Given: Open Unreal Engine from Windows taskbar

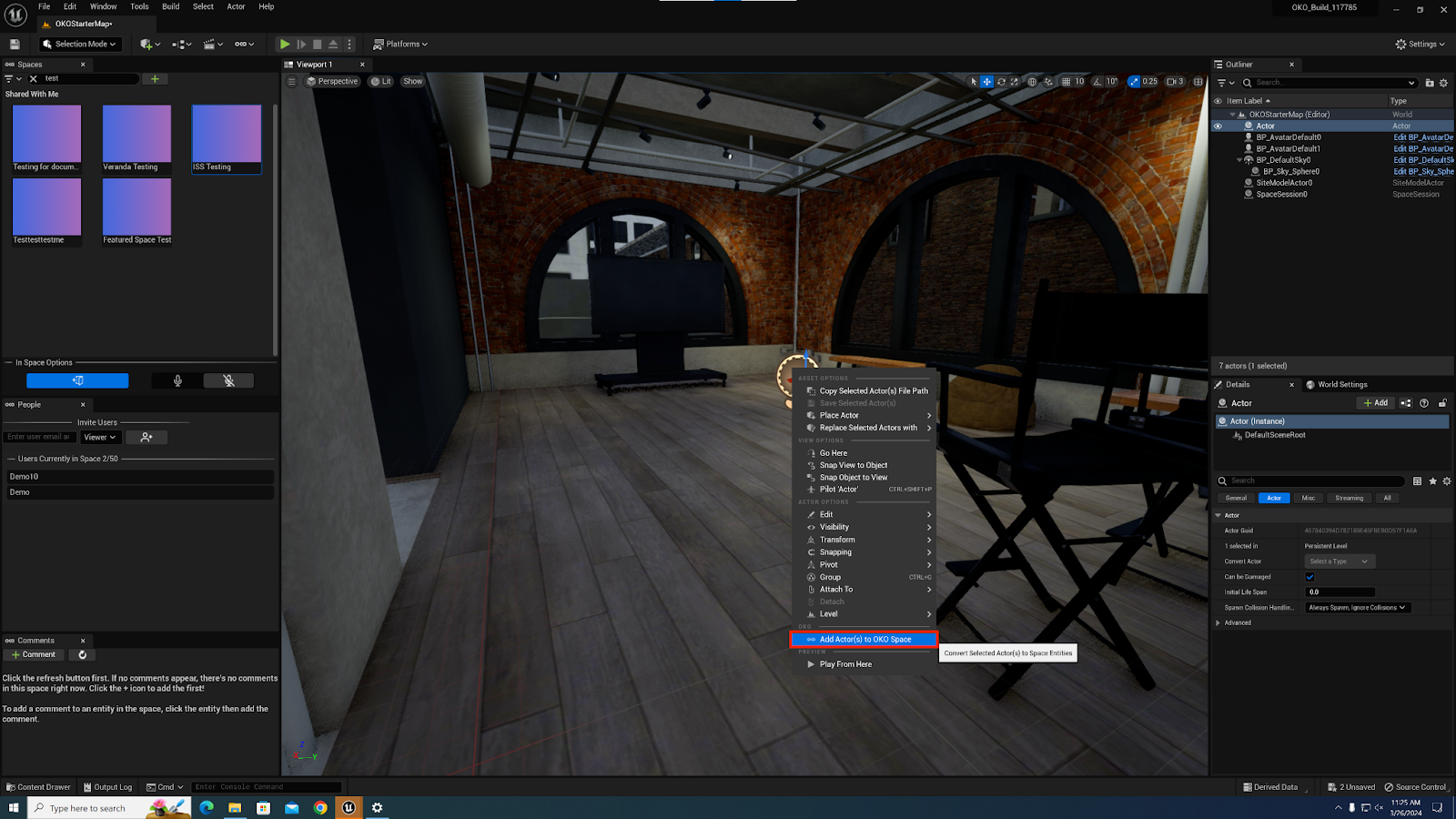Looking at the screenshot, I should pyautogui.click(x=349, y=808).
